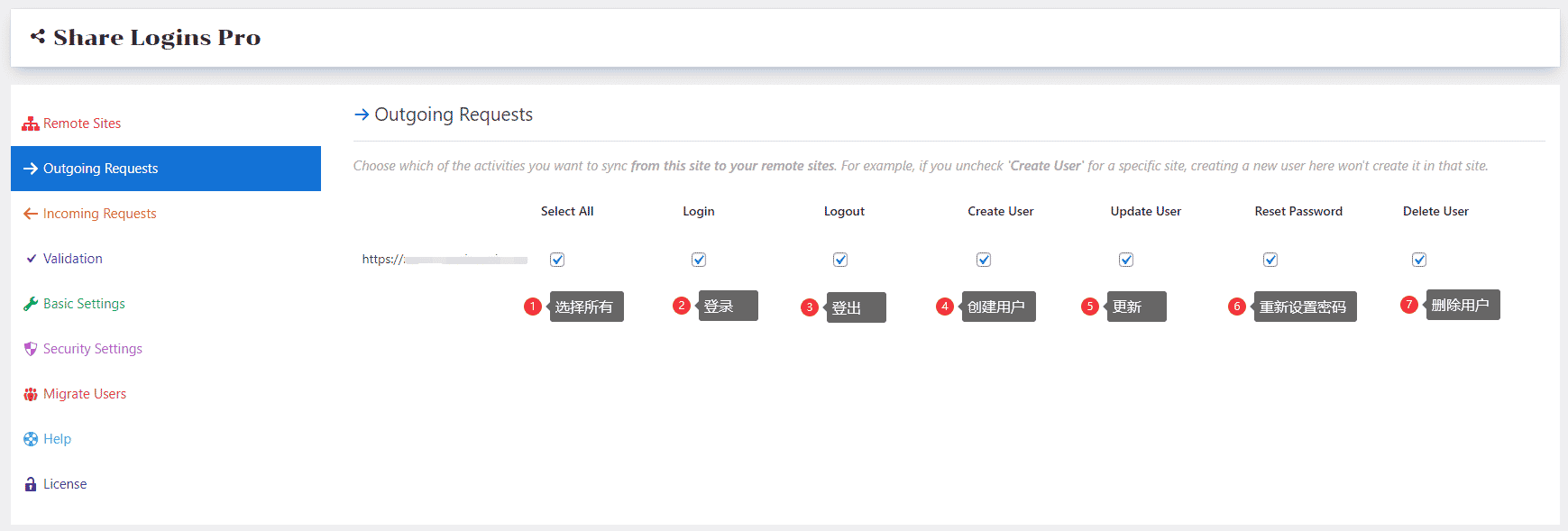Click the Security Settings shield icon

coord(31,349)
